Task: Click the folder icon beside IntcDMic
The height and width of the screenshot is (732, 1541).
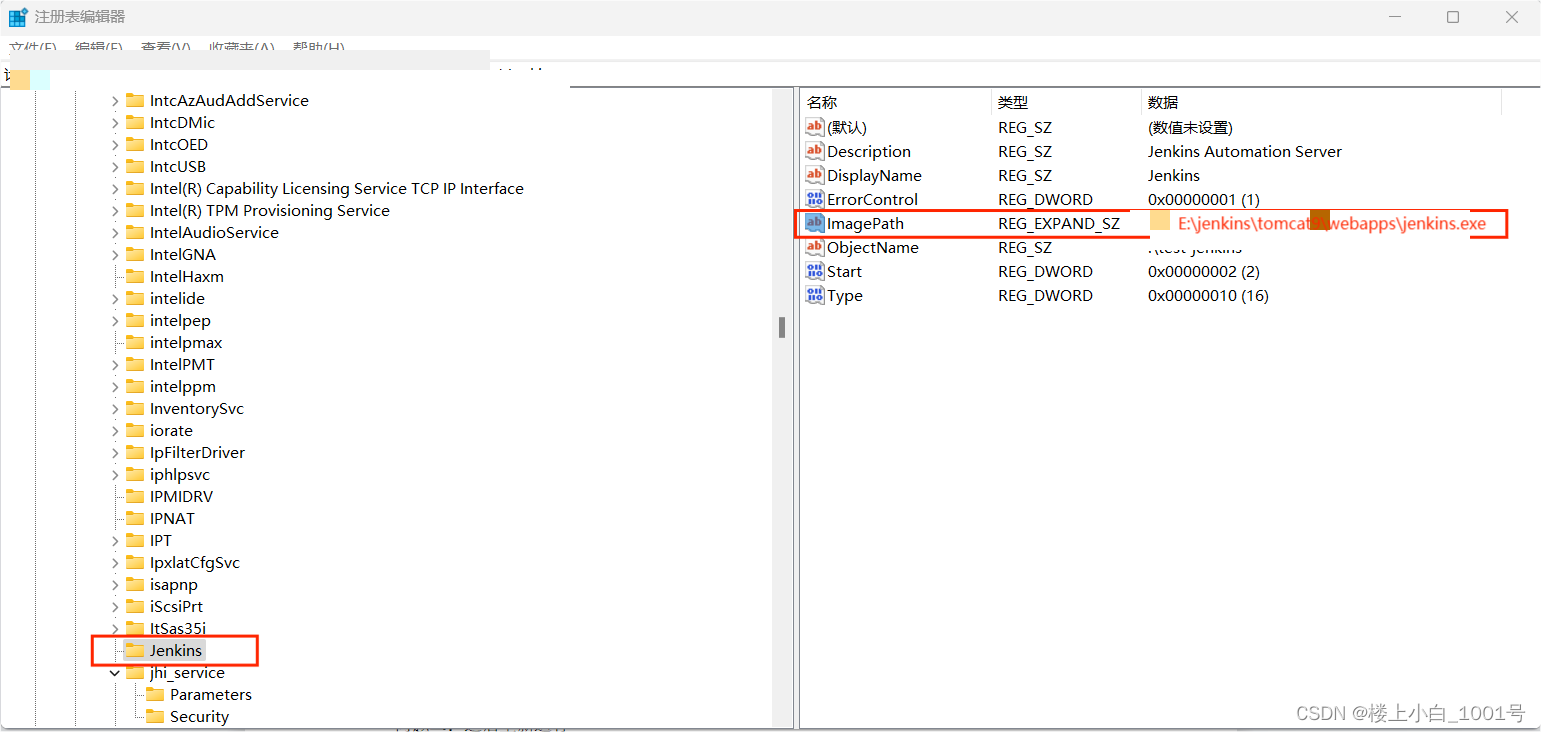Action: coord(135,122)
